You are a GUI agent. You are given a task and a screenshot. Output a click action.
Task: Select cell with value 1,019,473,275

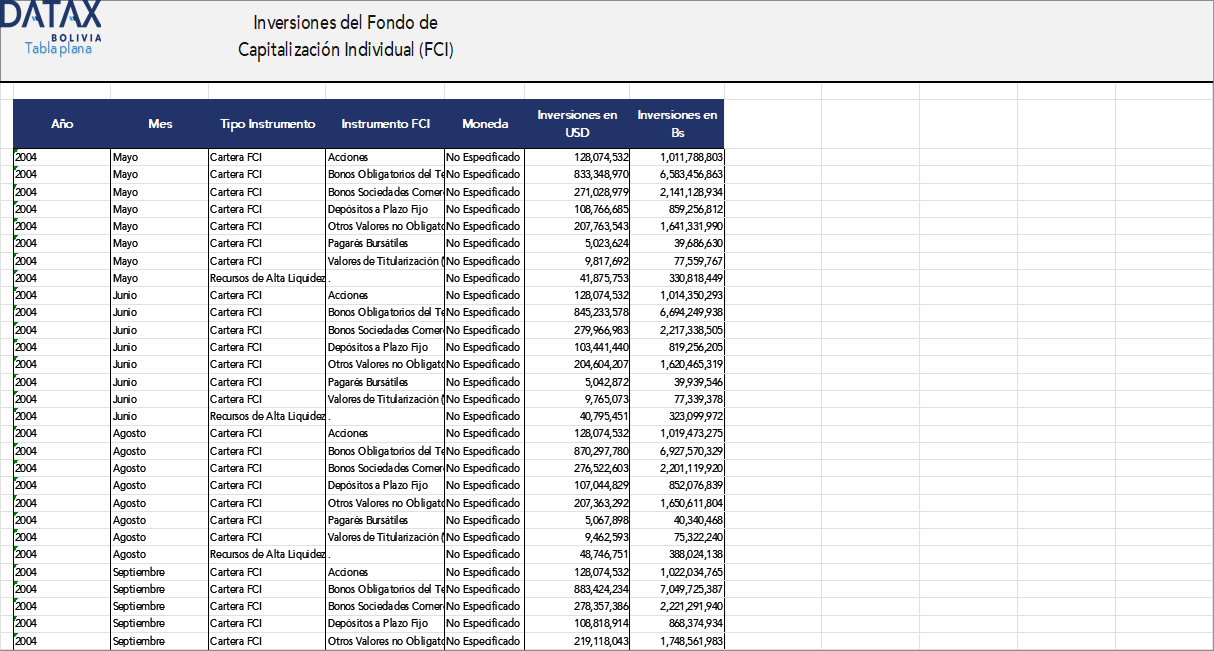coord(678,433)
